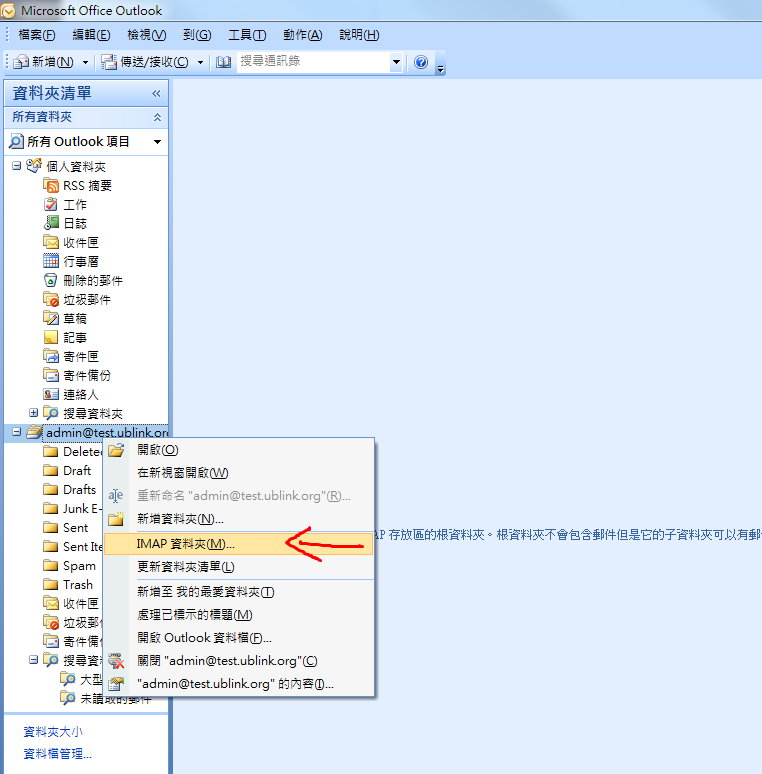The image size is (762, 774).
Task: Open the 行事曆 calendar folder
Action: (80, 261)
